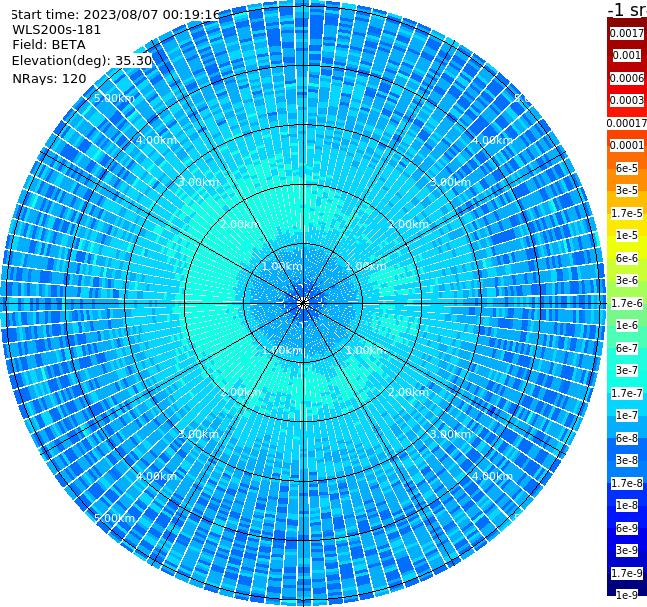Choose the 3e-7 colorbar value
Screen dimensions: 647x607
coord(627,370)
